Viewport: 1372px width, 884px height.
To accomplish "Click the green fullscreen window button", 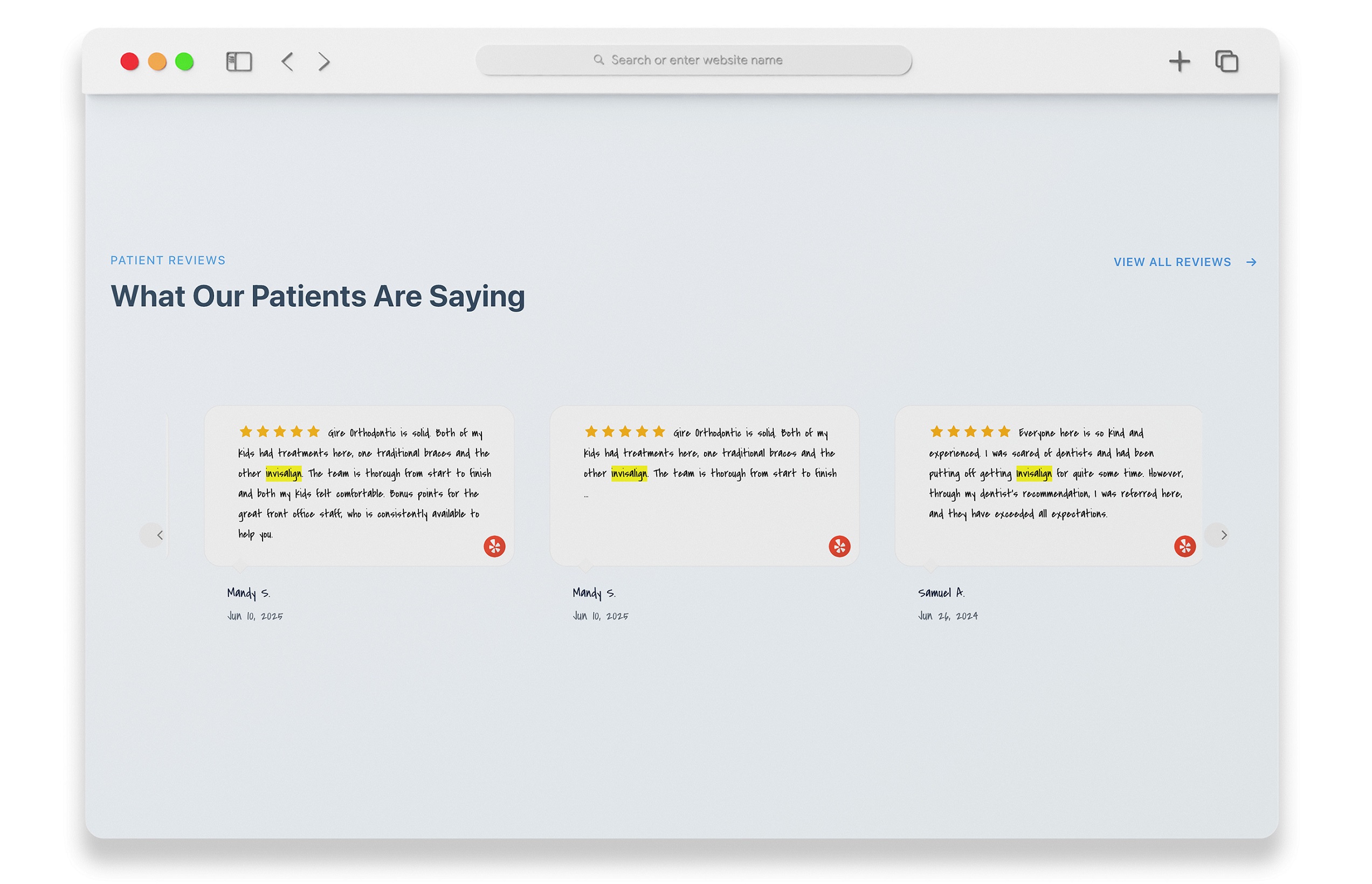I will 184,61.
